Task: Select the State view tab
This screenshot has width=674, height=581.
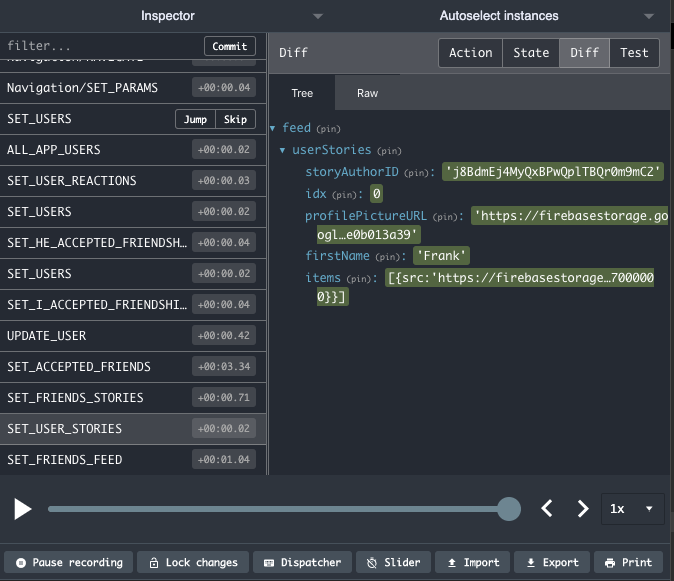Action: tap(531, 53)
